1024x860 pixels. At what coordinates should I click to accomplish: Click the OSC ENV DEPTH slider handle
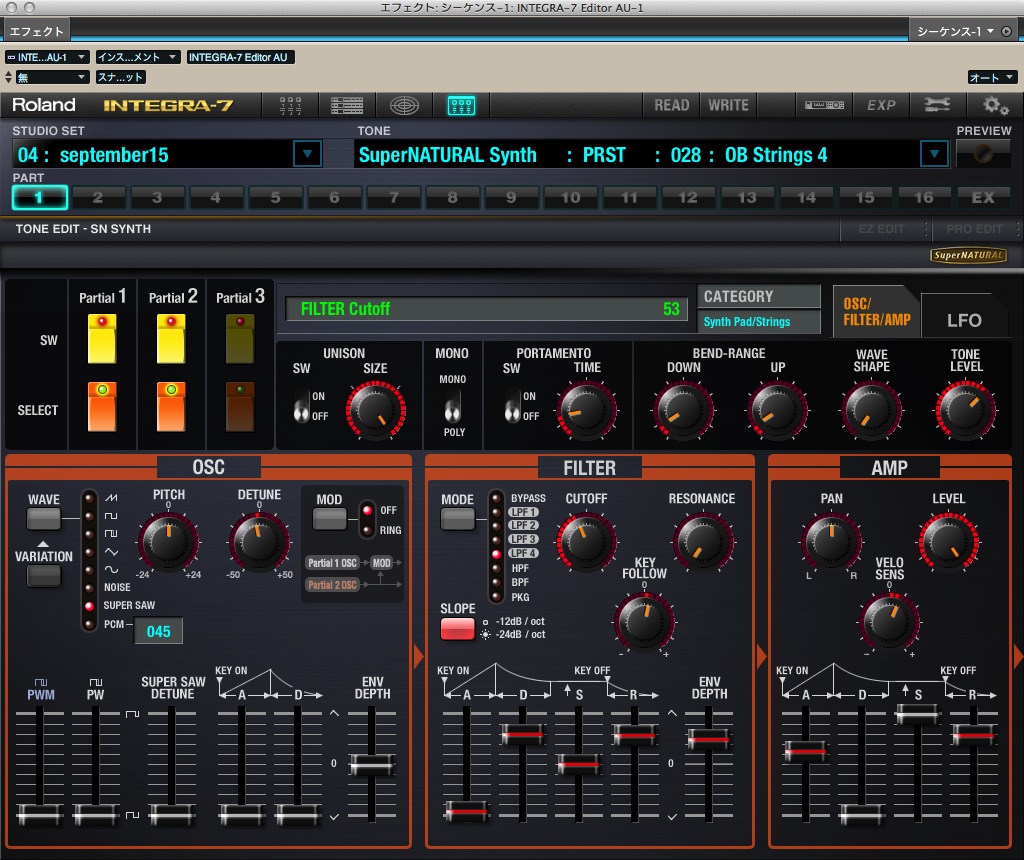(372, 765)
